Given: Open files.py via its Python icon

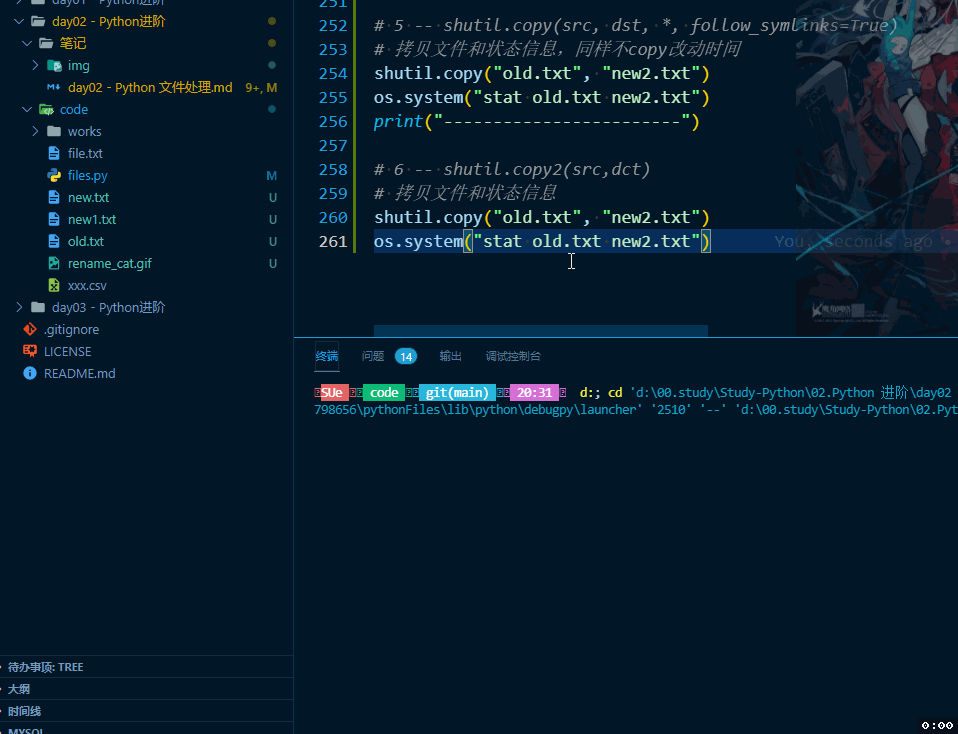Looking at the screenshot, I should (55, 175).
